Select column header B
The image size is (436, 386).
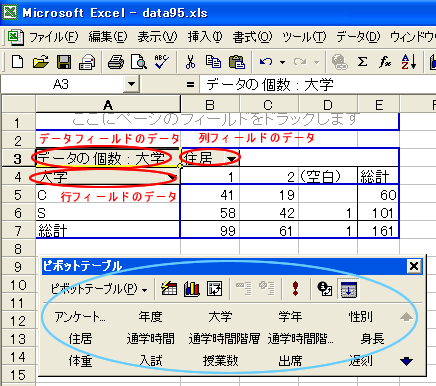click(210, 105)
